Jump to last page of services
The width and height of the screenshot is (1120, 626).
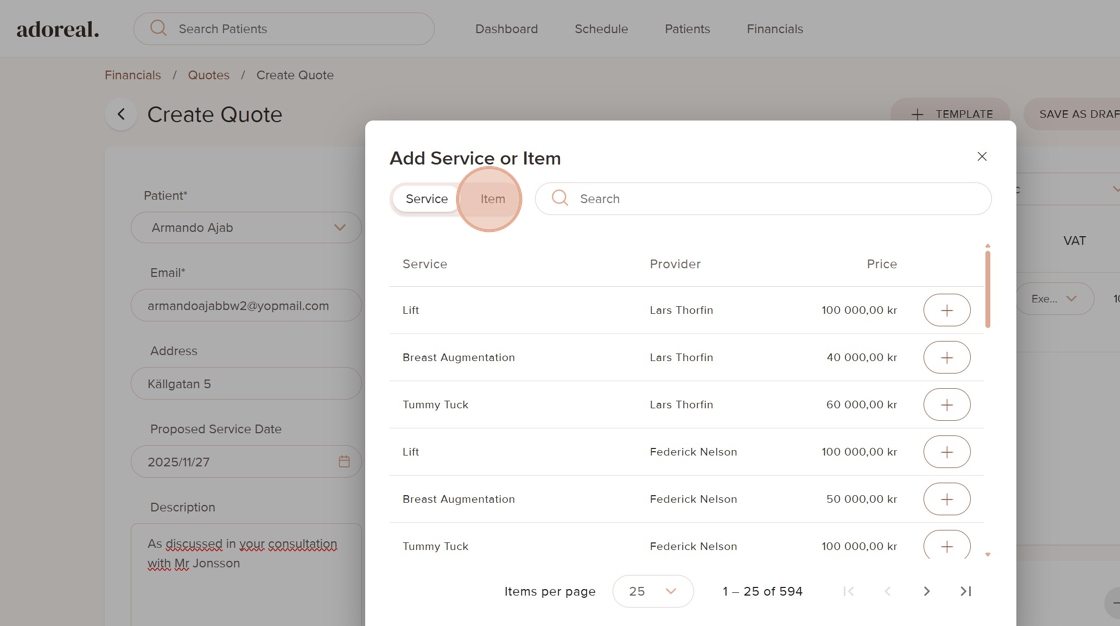[x=966, y=591]
